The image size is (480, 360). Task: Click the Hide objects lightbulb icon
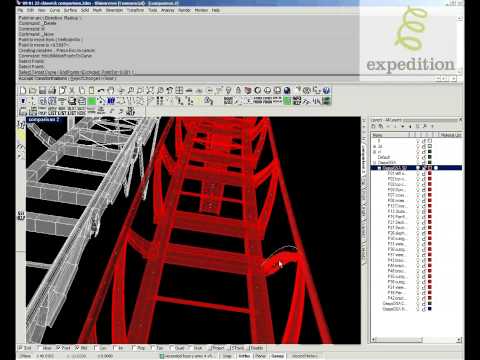[228, 90]
